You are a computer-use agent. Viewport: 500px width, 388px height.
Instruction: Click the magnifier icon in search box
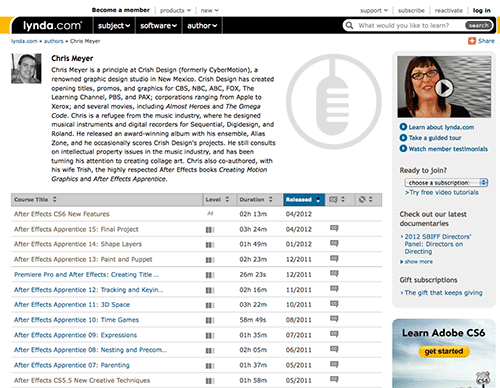(x=349, y=25)
